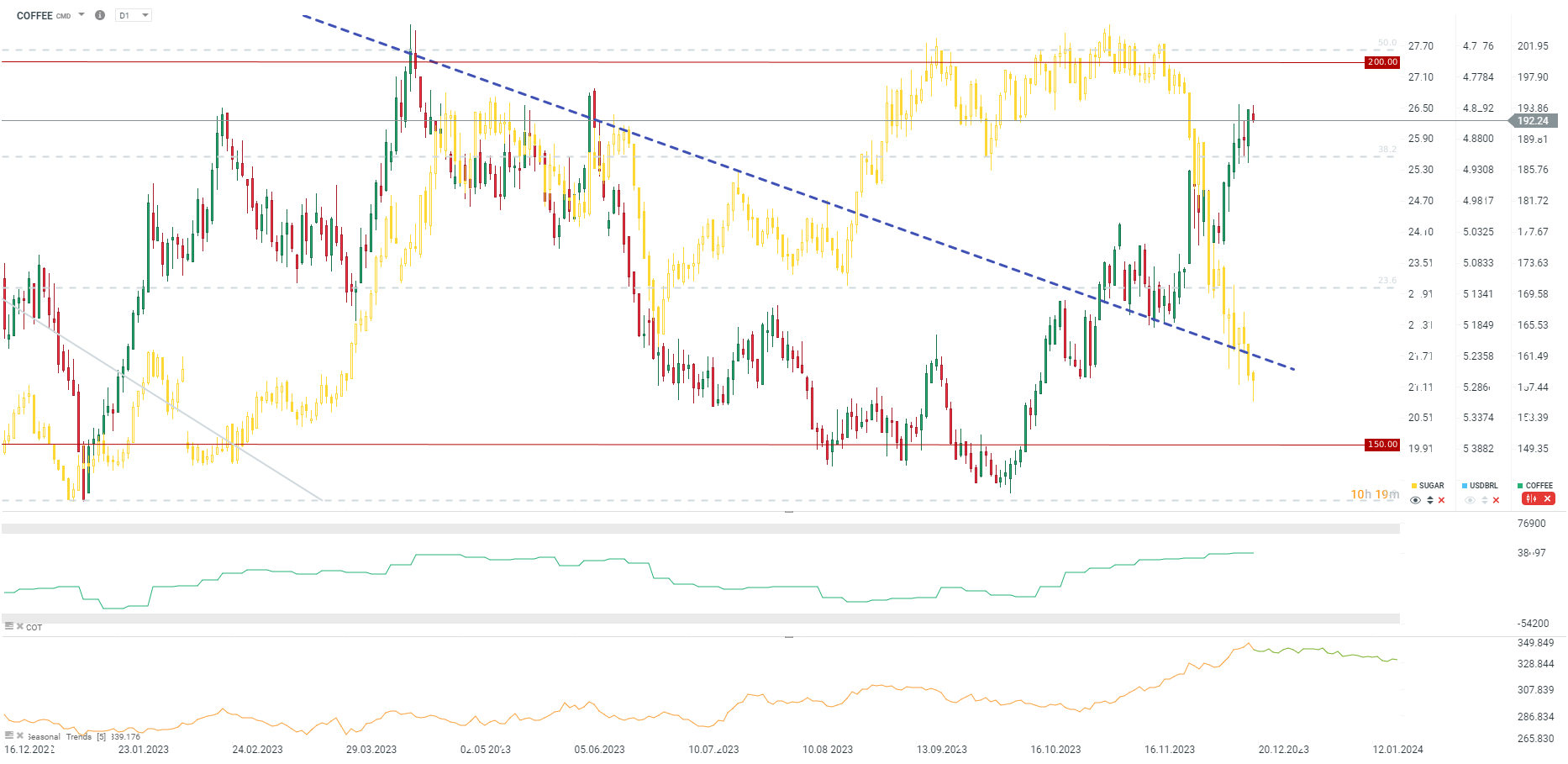Click the 349.849 value on the Seasonal Trends axis

point(1536,643)
